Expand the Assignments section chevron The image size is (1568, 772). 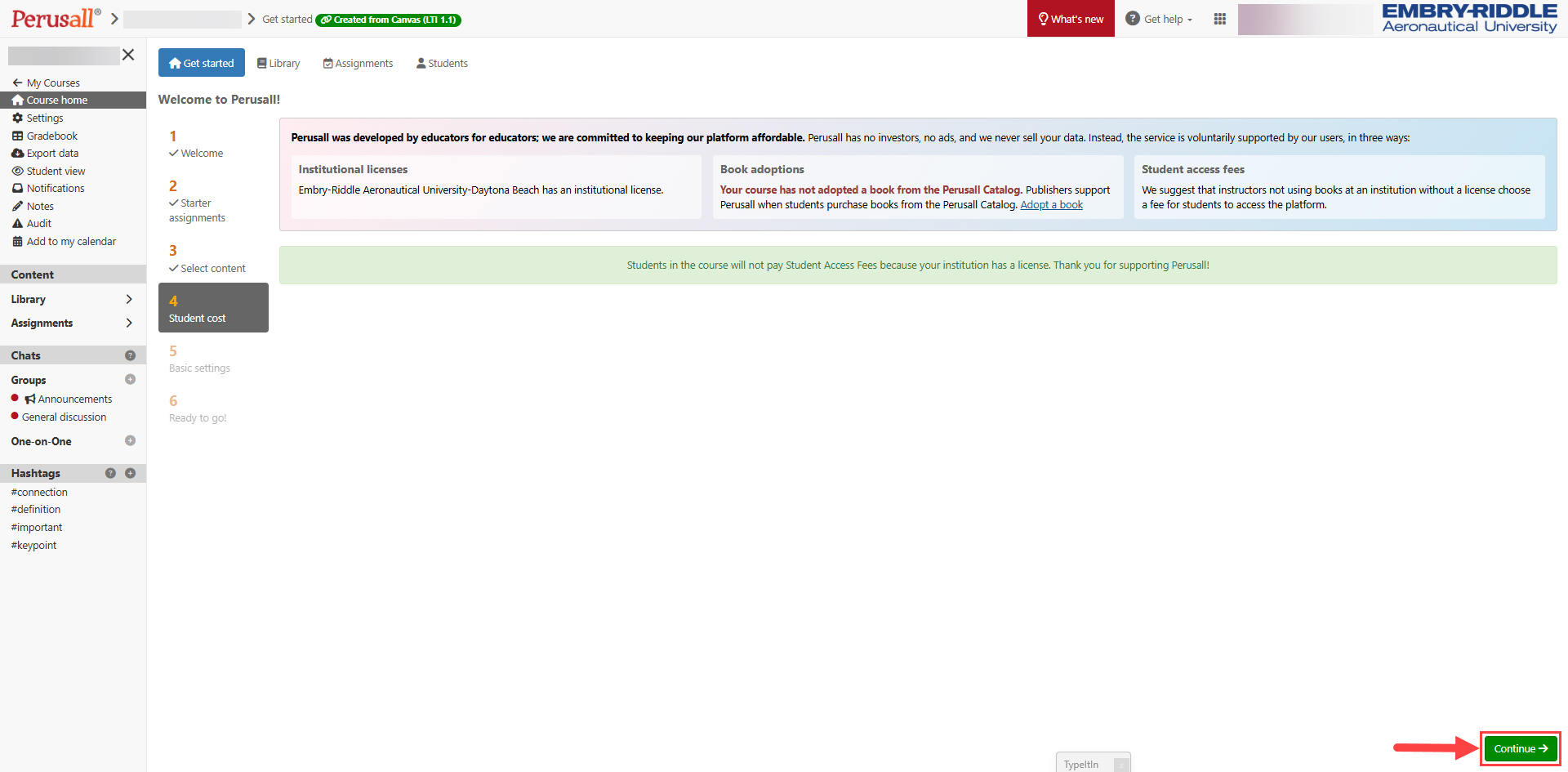pos(129,323)
